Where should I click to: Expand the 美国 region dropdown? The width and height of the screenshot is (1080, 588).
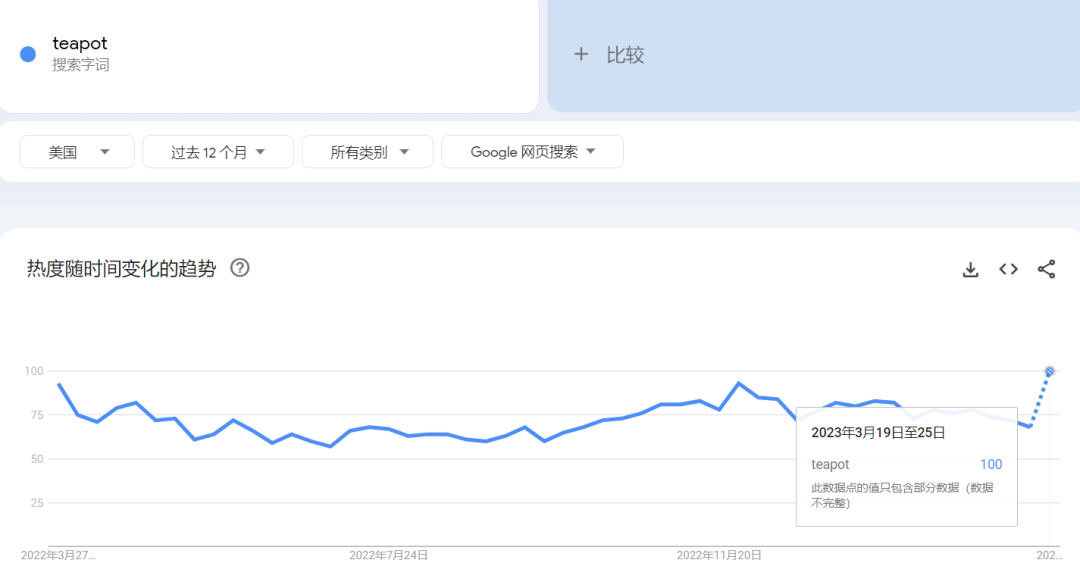(x=77, y=152)
